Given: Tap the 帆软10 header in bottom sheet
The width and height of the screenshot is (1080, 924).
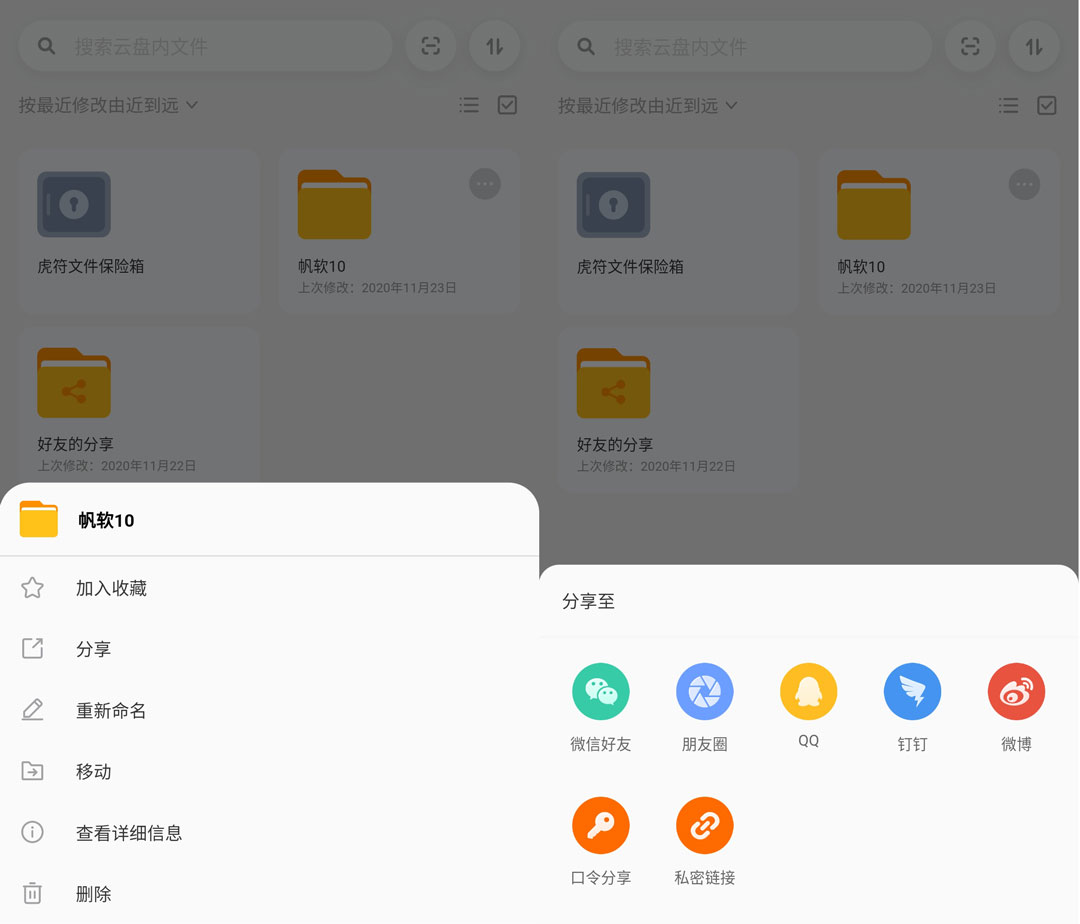Looking at the screenshot, I should click(x=269, y=520).
